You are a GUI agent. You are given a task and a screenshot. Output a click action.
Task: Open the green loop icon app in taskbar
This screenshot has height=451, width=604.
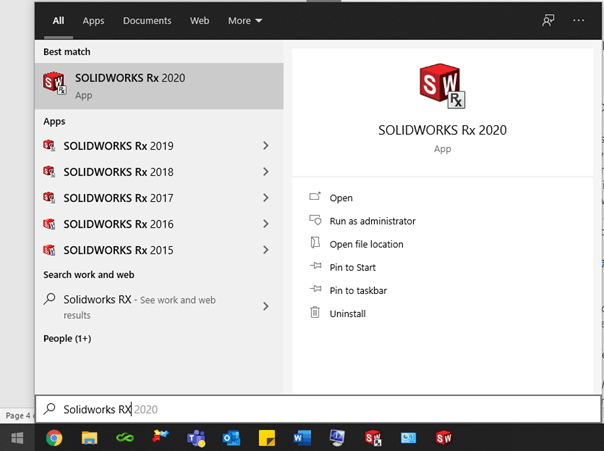pyautogui.click(x=125, y=438)
